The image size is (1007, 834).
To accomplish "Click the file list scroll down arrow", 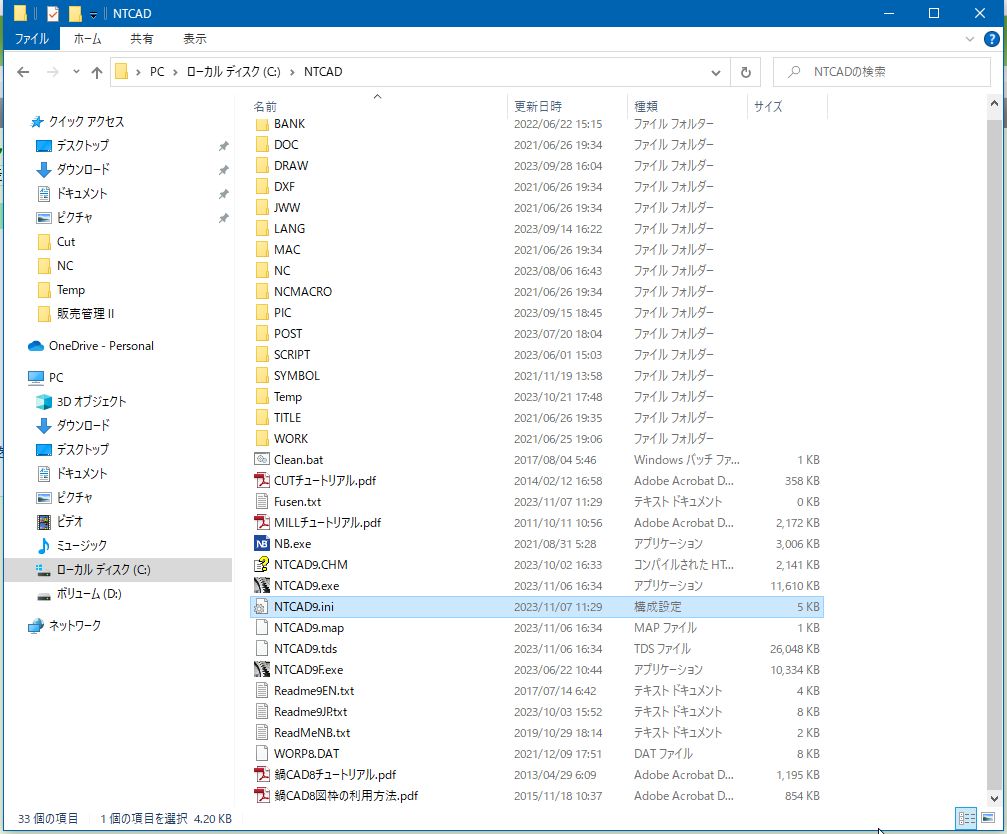I will point(994,799).
